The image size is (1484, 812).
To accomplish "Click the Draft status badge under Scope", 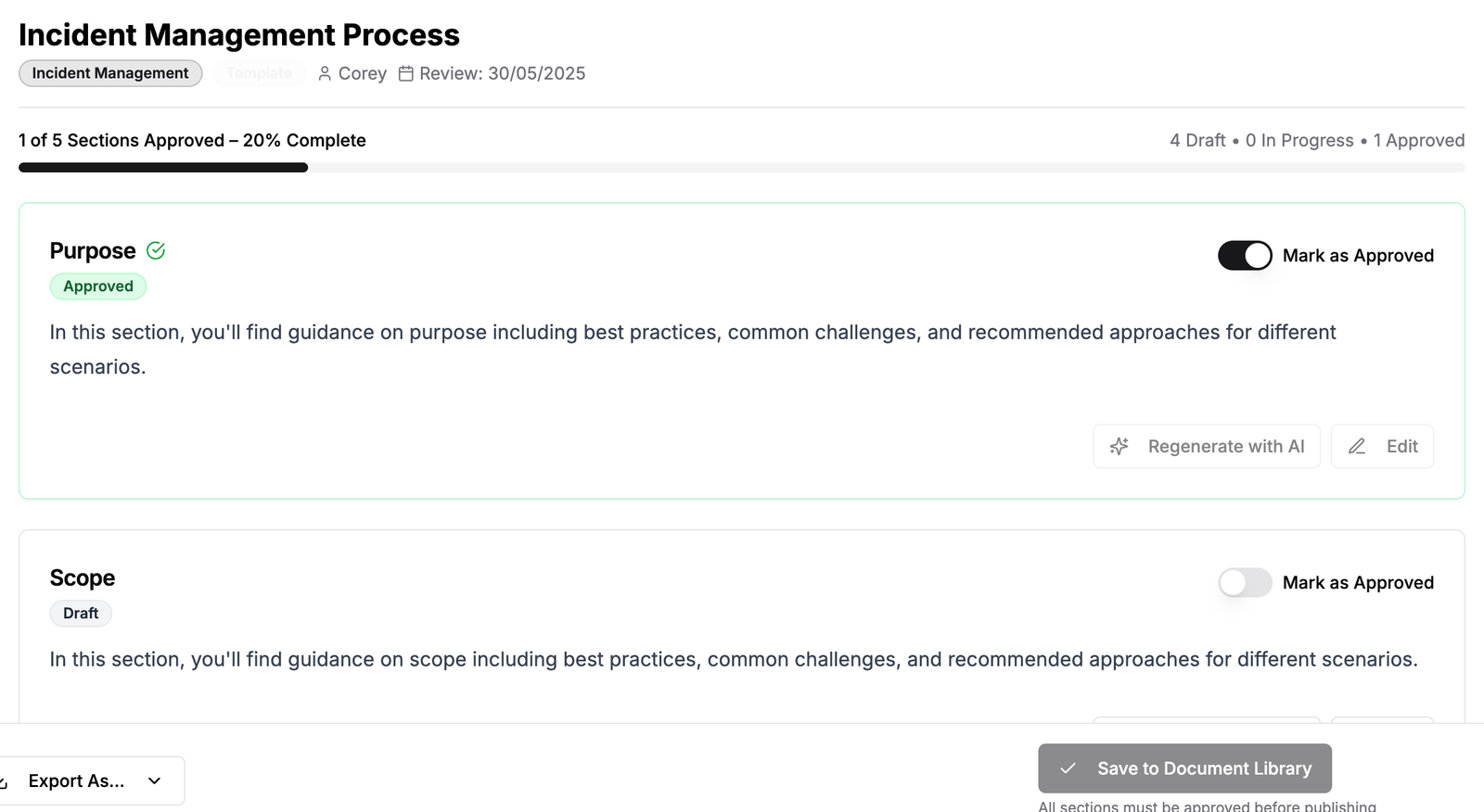I will pyautogui.click(x=81, y=613).
